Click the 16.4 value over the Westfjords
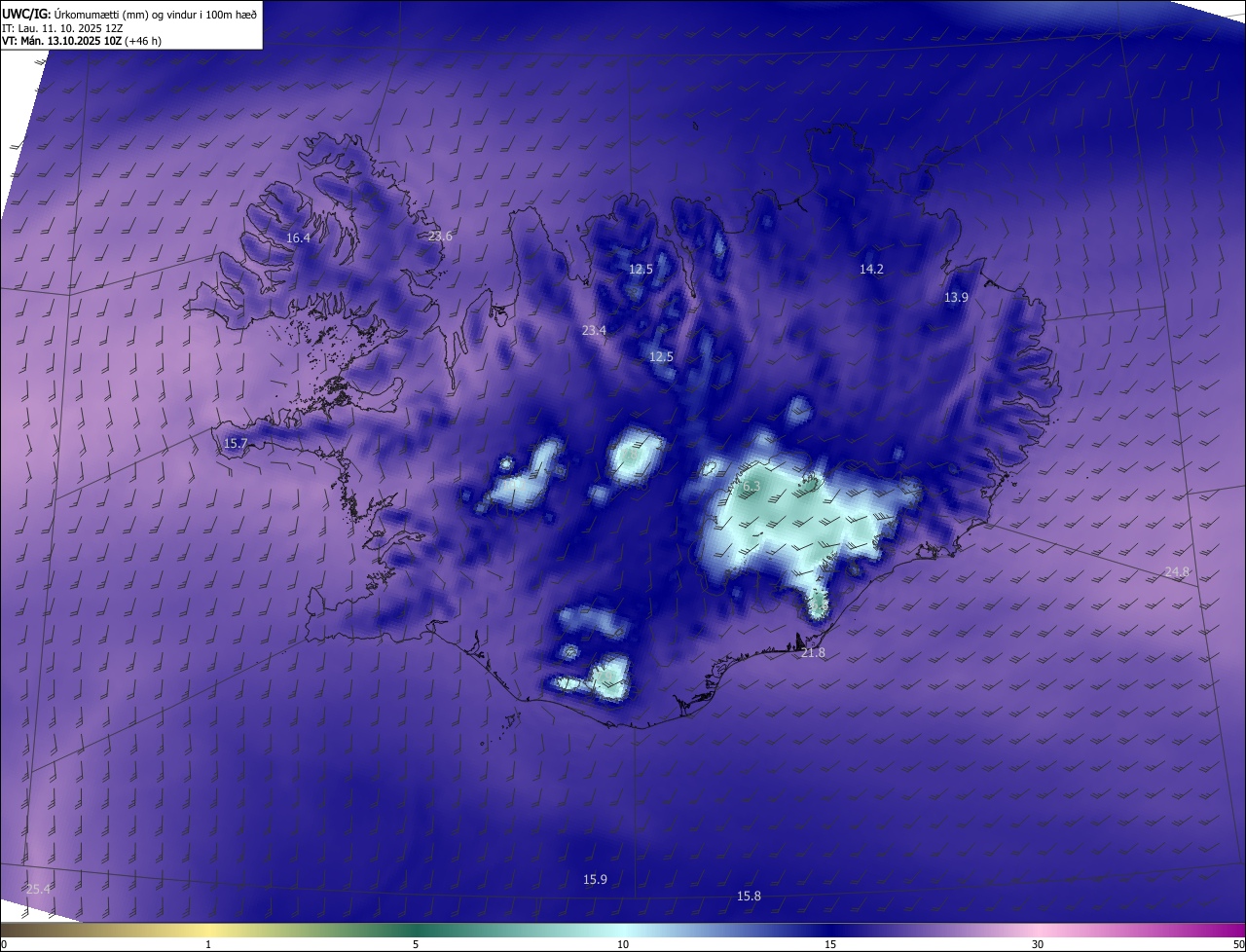The height and width of the screenshot is (952, 1246). [x=298, y=238]
